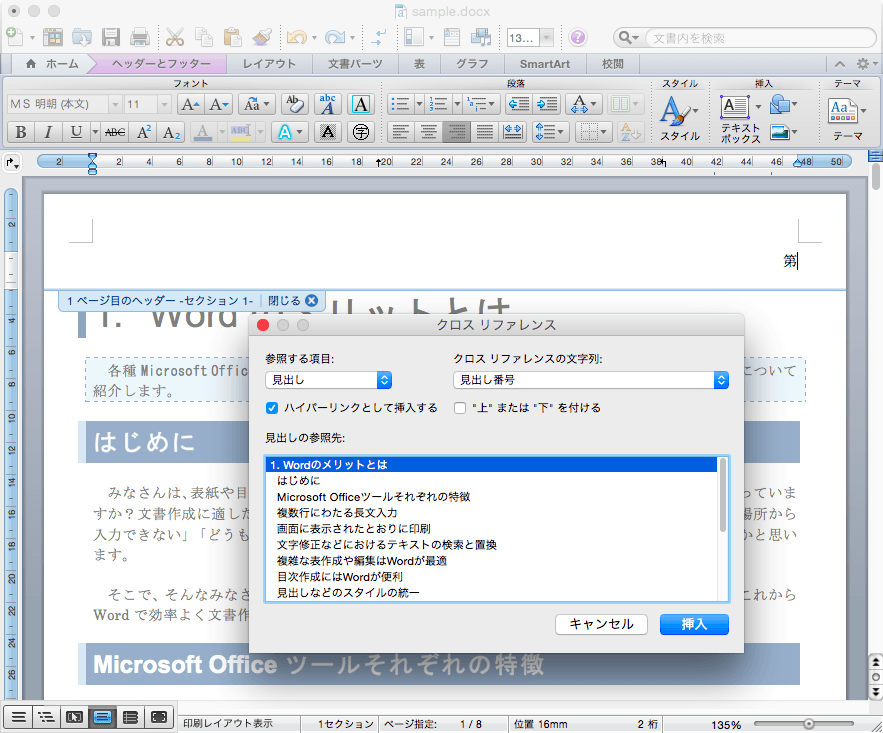Open the クロス リファレンスの文字列 dropdown

[x=591, y=380]
